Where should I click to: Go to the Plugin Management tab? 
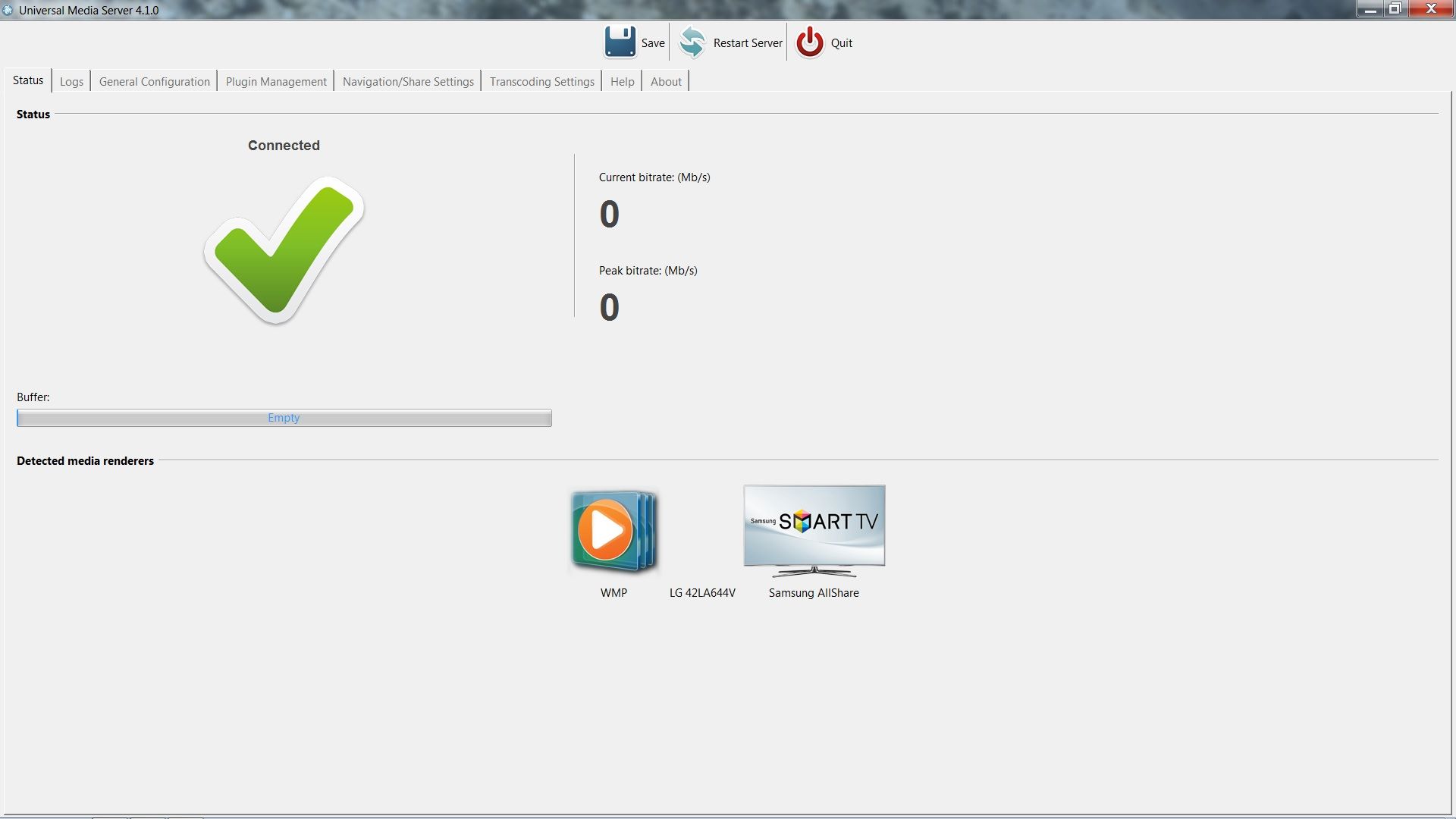click(276, 81)
